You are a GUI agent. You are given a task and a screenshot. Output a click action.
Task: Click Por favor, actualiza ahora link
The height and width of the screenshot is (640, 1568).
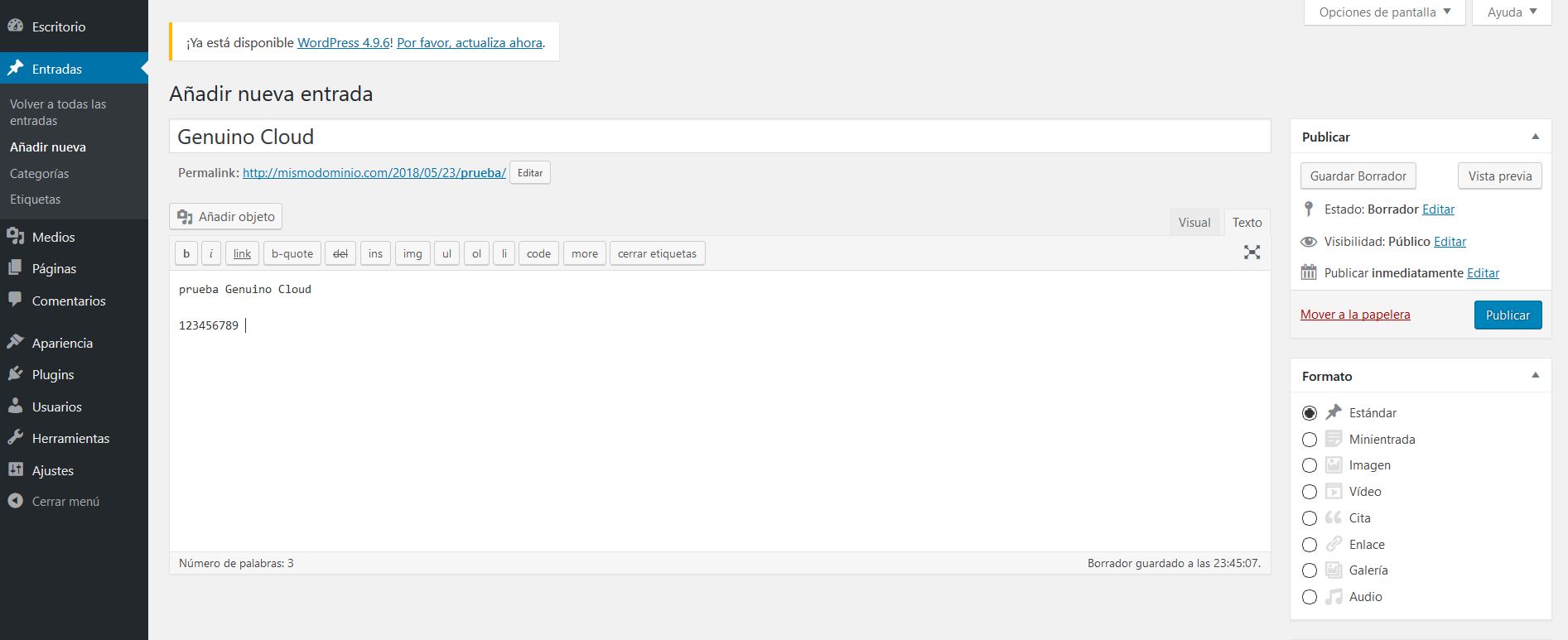(x=470, y=42)
